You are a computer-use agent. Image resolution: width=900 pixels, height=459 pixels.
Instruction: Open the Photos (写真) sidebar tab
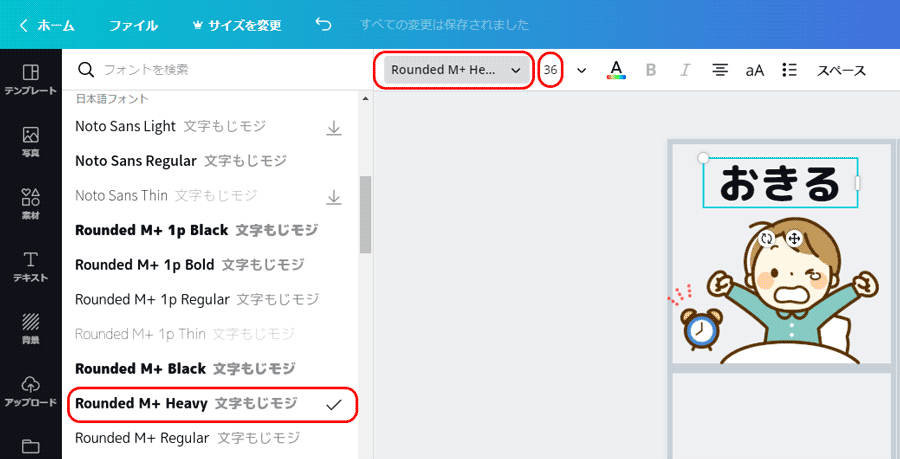click(30, 142)
